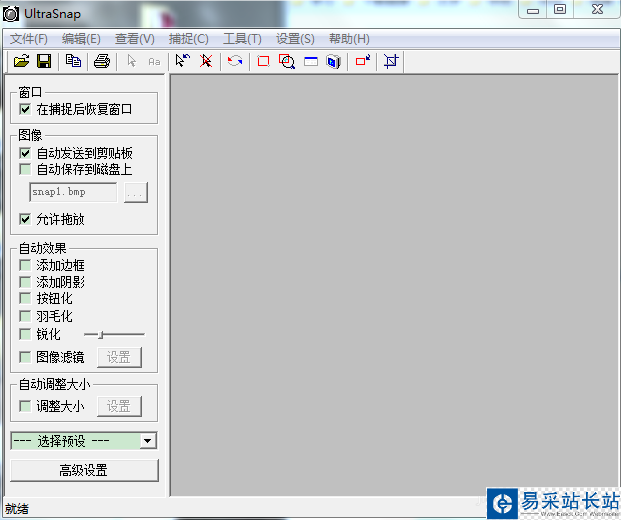Enable 自动保存到磁盘上 checkbox
The image size is (621, 520).
coord(25,169)
